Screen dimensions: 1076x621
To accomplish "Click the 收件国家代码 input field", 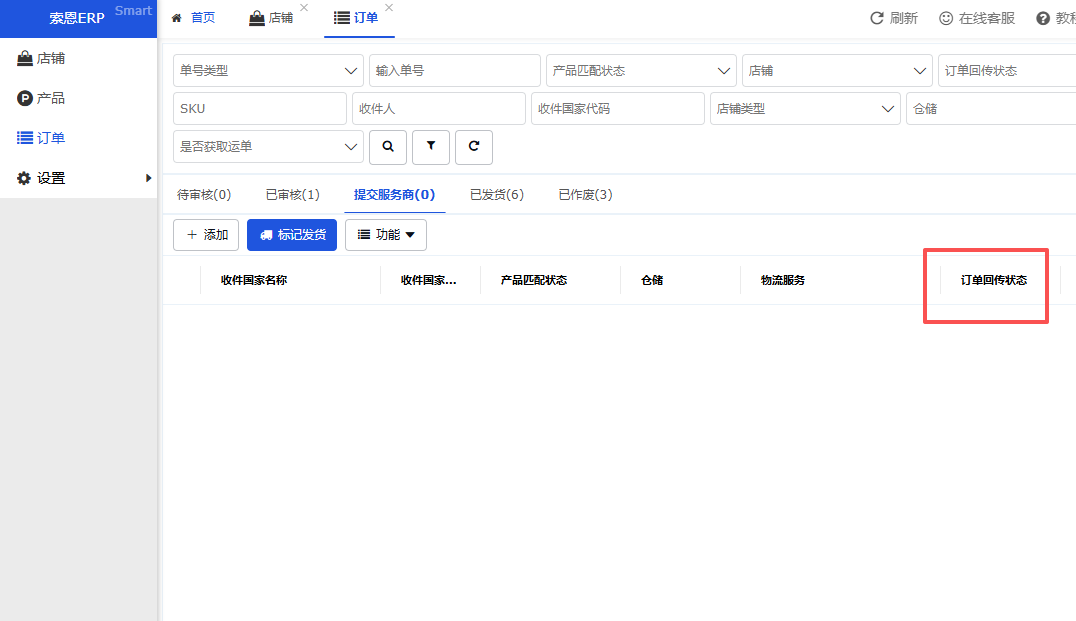I will 618,108.
